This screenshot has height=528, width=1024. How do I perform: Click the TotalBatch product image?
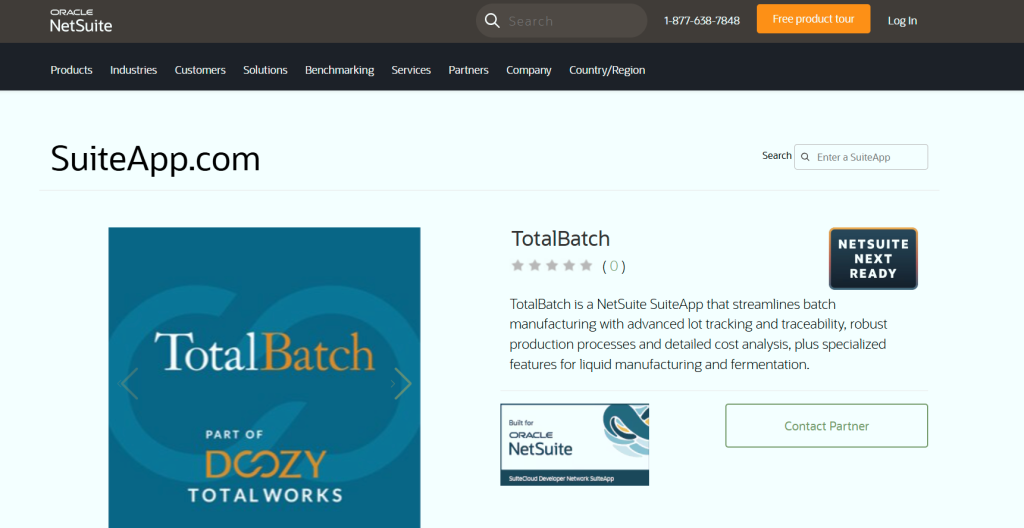click(264, 378)
